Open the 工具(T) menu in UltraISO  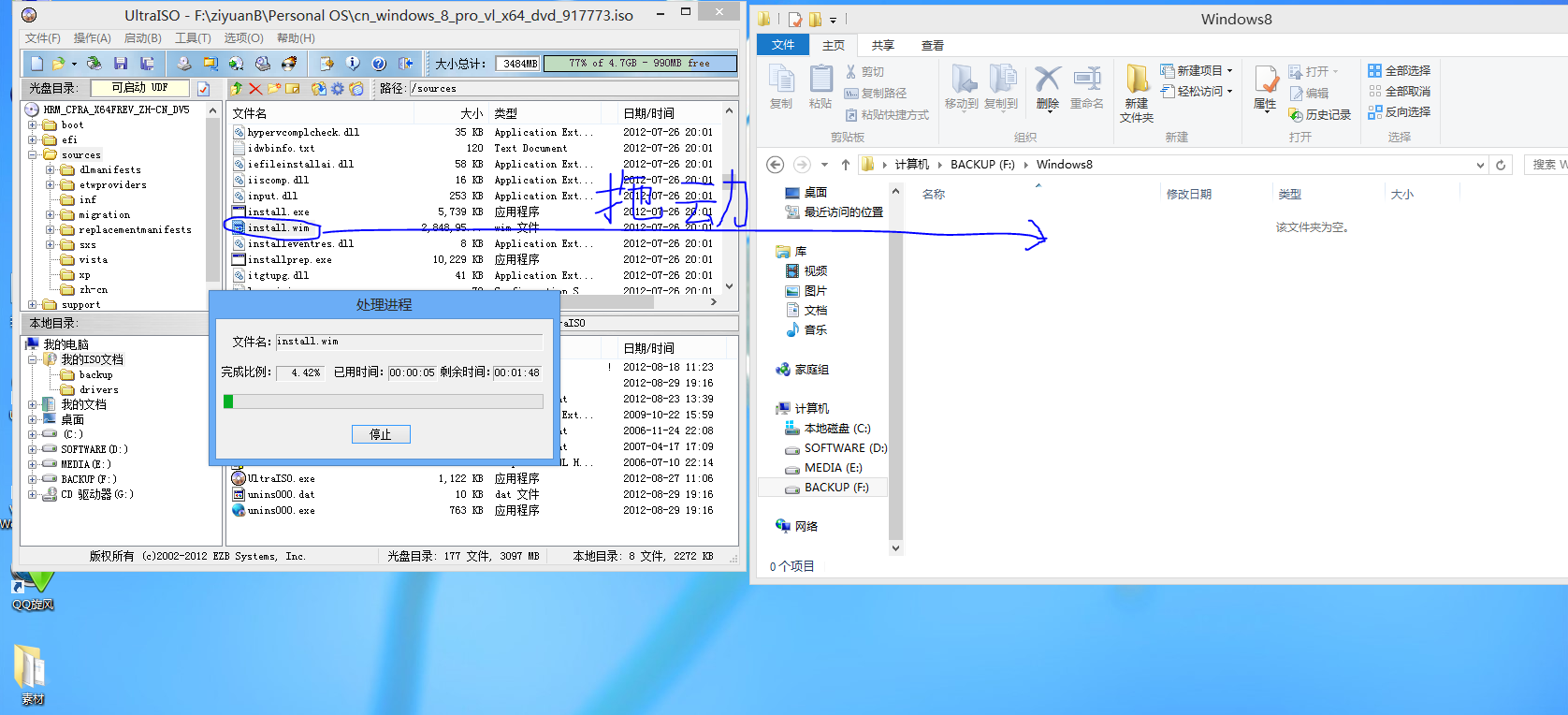click(x=193, y=38)
